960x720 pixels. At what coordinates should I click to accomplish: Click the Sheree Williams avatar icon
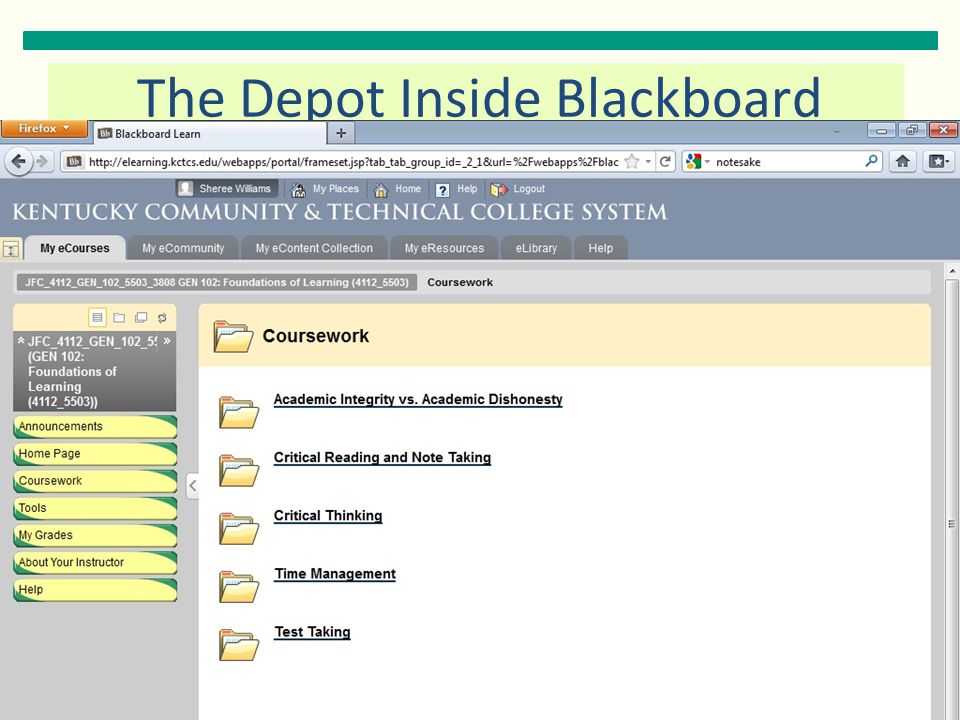tap(185, 189)
